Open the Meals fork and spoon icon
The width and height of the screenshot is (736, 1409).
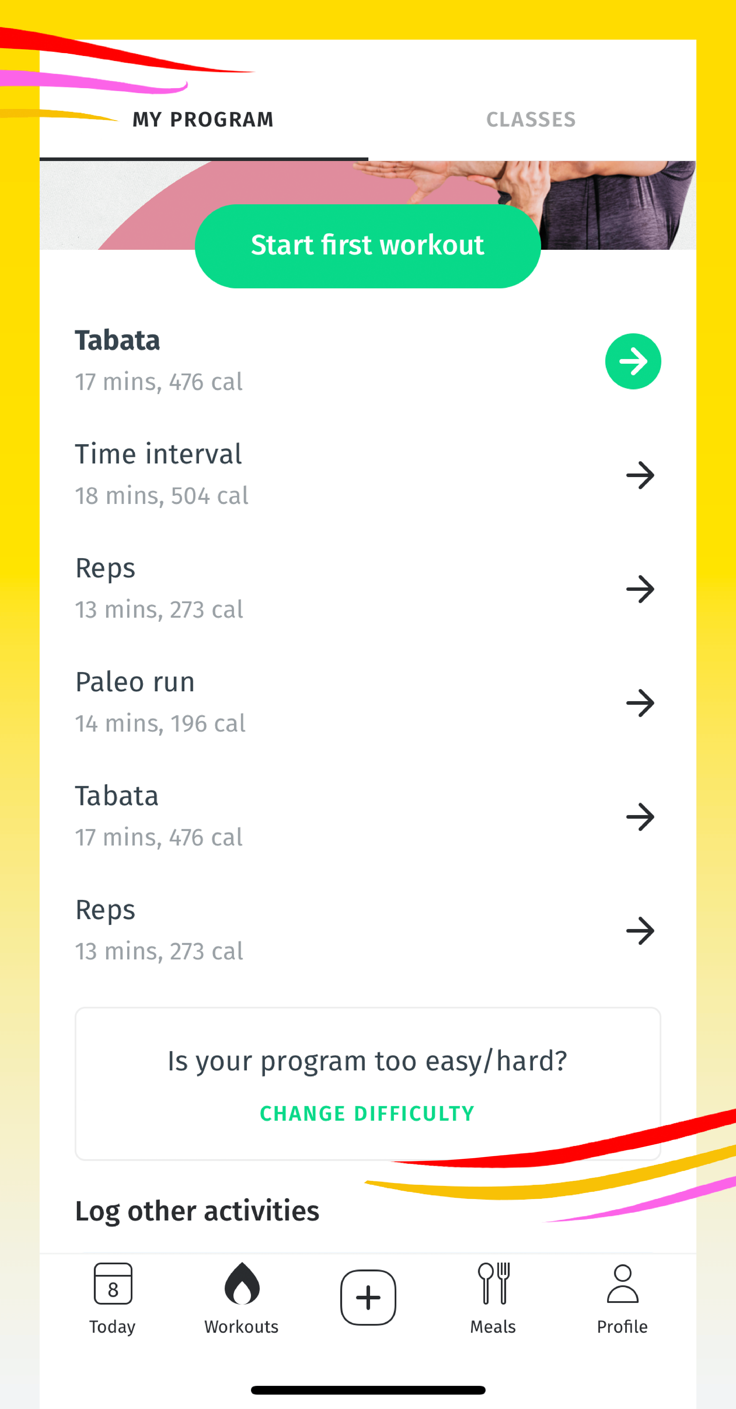(493, 1284)
